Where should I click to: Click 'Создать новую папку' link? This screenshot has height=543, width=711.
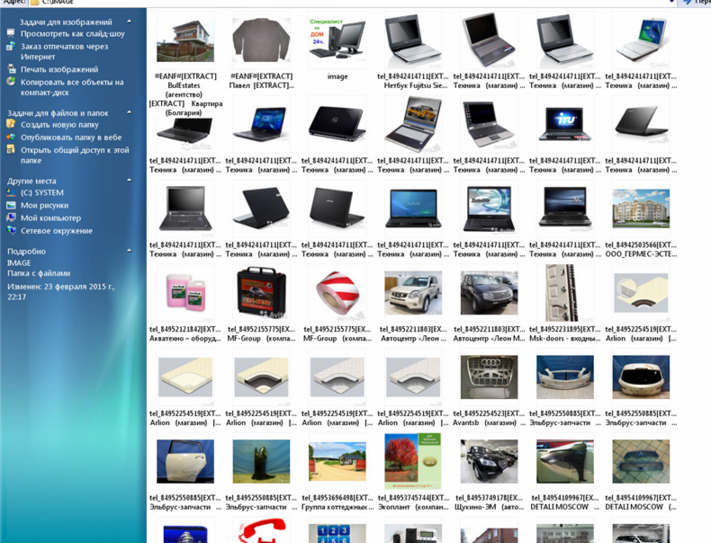coord(59,125)
